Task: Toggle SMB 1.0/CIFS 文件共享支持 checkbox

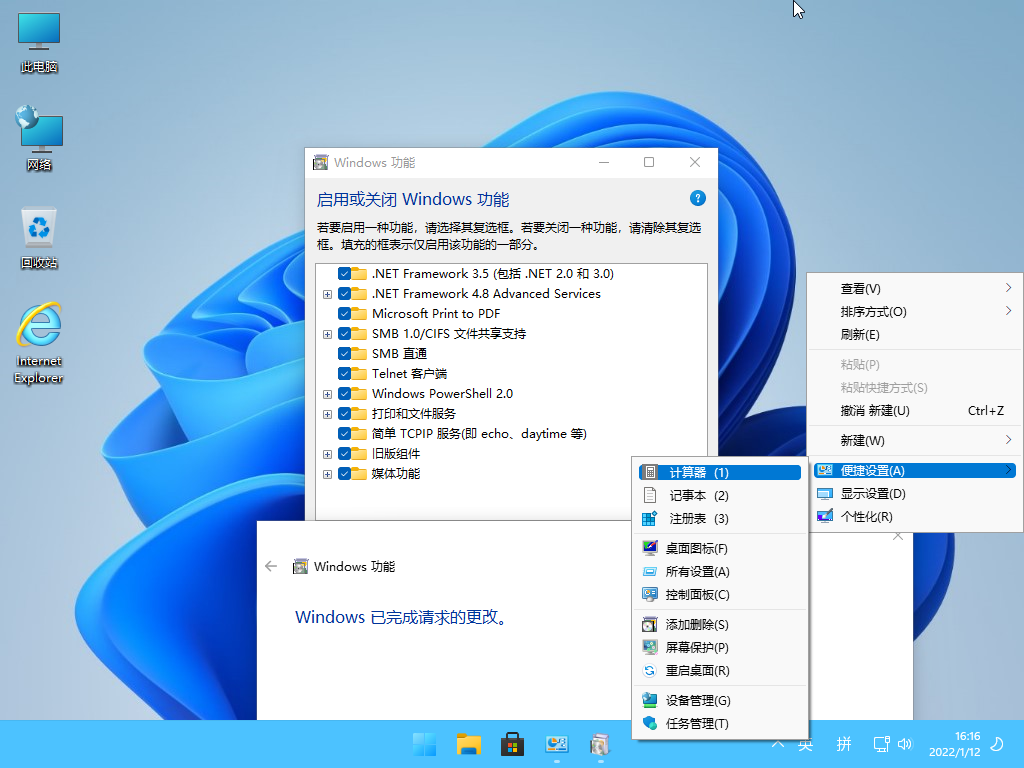Action: pos(344,334)
